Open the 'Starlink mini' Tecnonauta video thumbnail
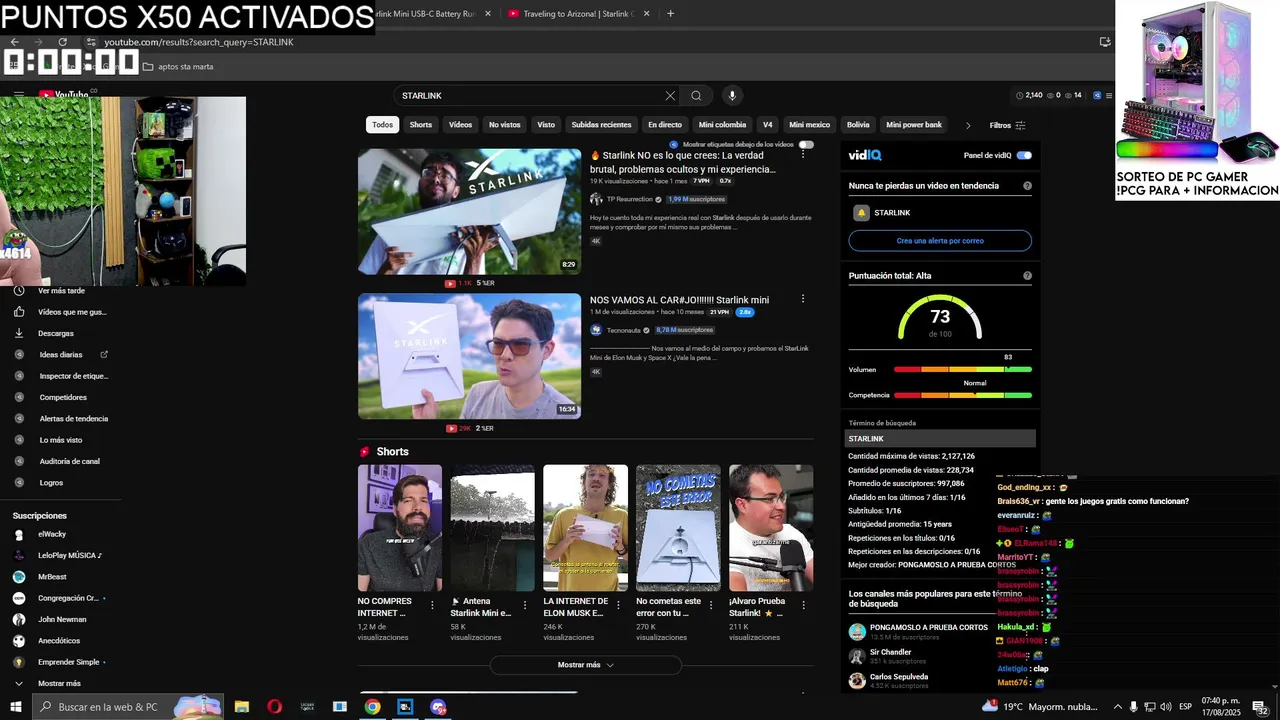 (x=469, y=356)
